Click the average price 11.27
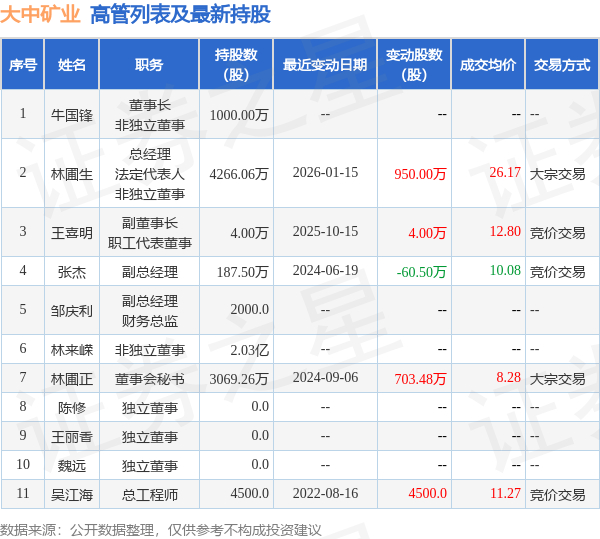Screen dimensions: 600x539 tap(505, 493)
